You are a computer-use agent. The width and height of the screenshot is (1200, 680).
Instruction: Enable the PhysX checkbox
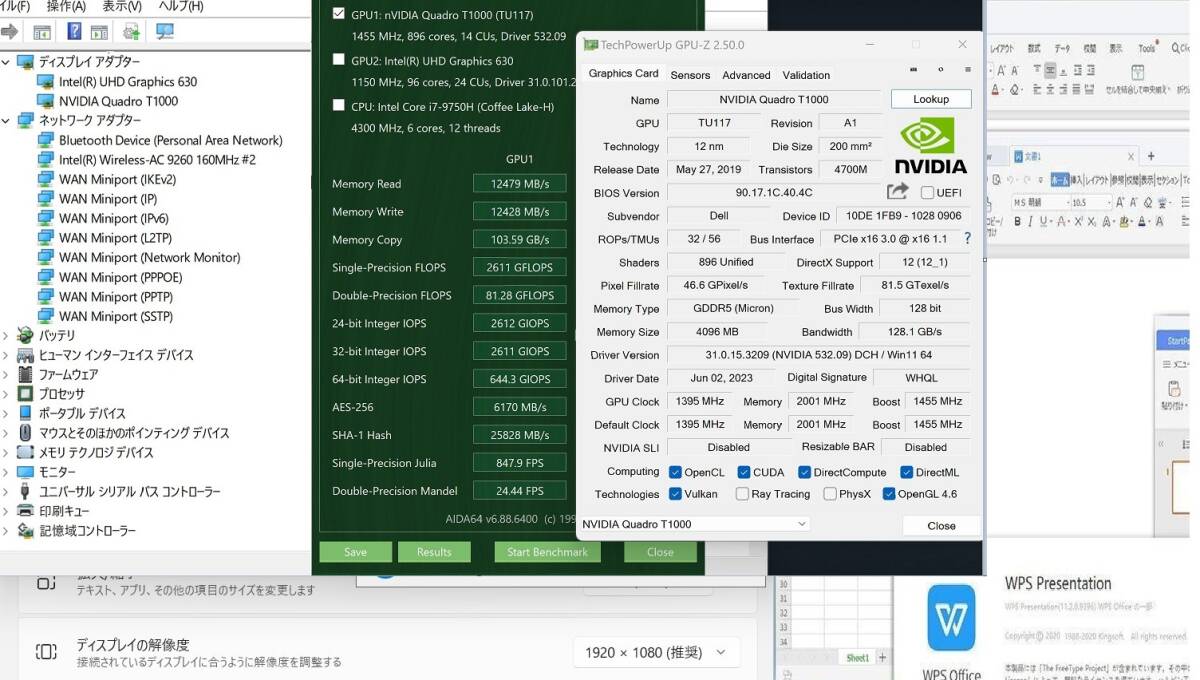[x=830, y=494]
